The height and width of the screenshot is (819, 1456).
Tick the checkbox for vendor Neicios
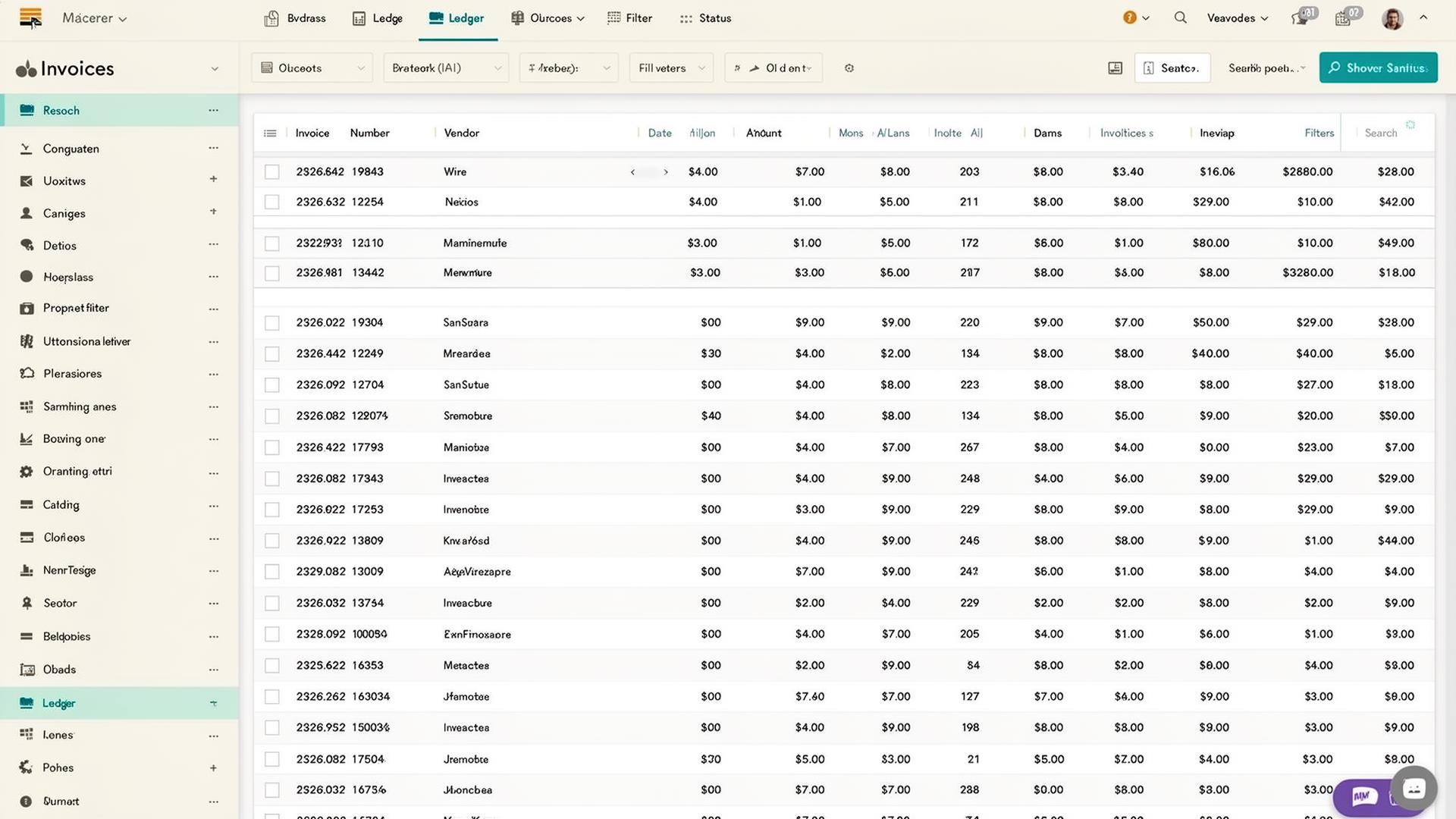(271, 202)
